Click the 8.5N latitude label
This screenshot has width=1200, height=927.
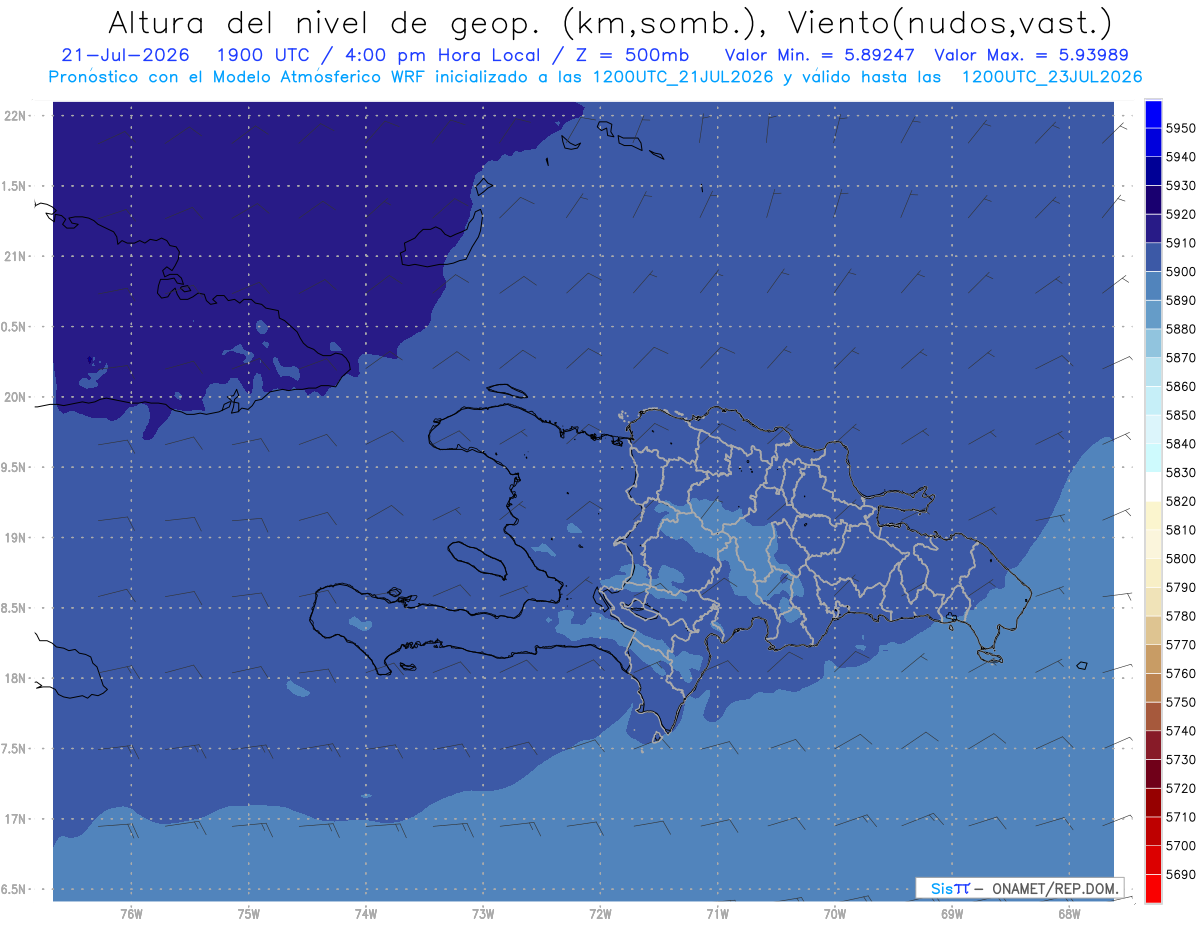click(12, 608)
